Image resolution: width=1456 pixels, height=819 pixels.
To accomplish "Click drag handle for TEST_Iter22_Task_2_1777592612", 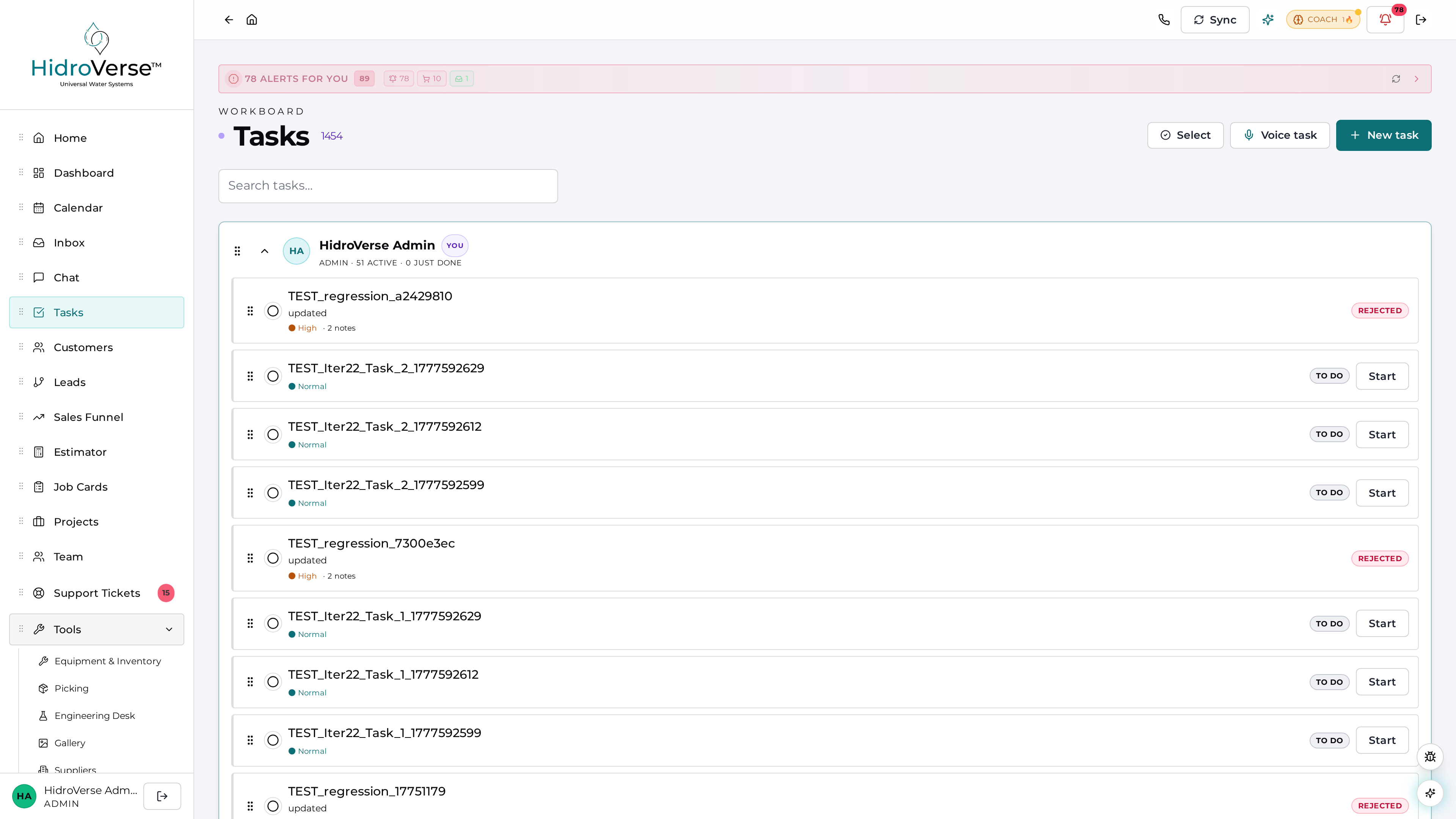I will point(250,434).
